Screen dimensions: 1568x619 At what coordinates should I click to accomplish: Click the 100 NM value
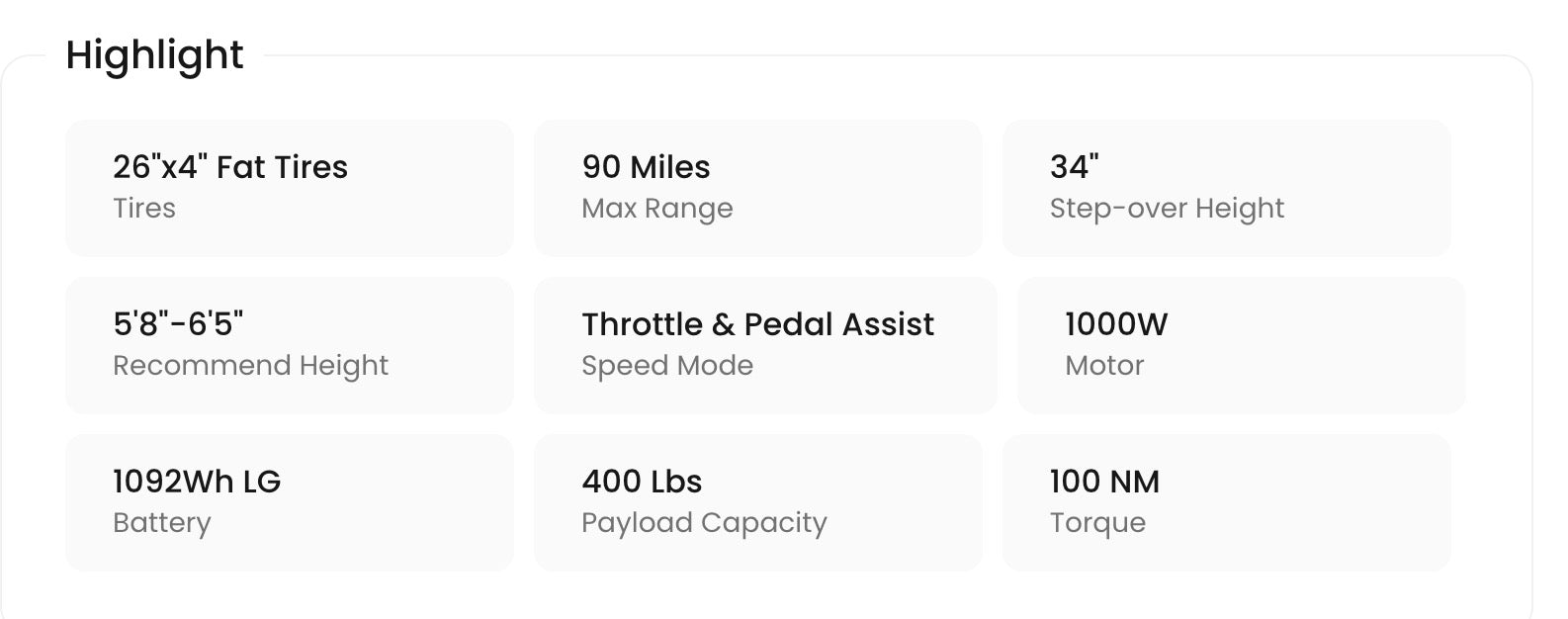click(x=1104, y=482)
